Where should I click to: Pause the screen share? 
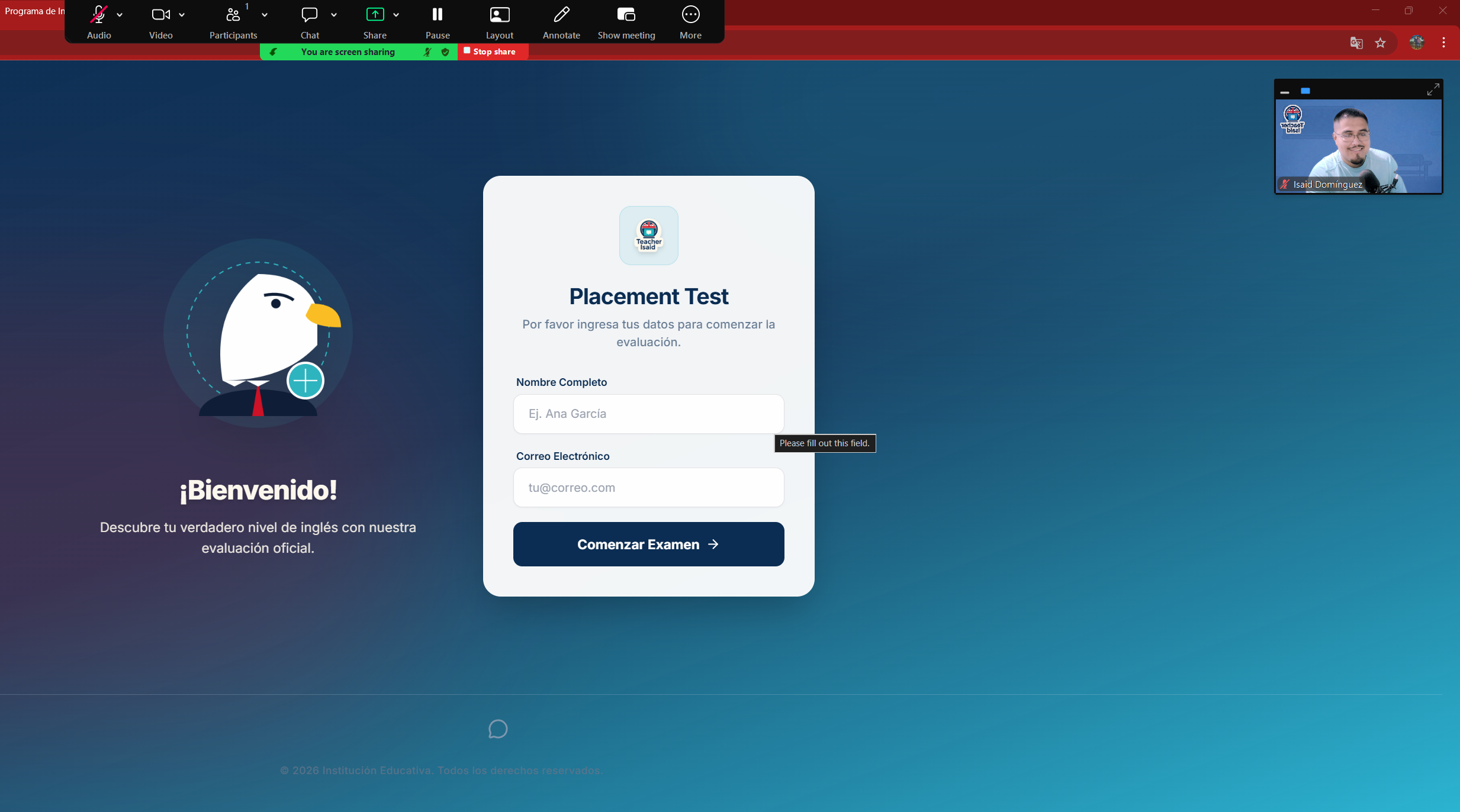tap(438, 15)
